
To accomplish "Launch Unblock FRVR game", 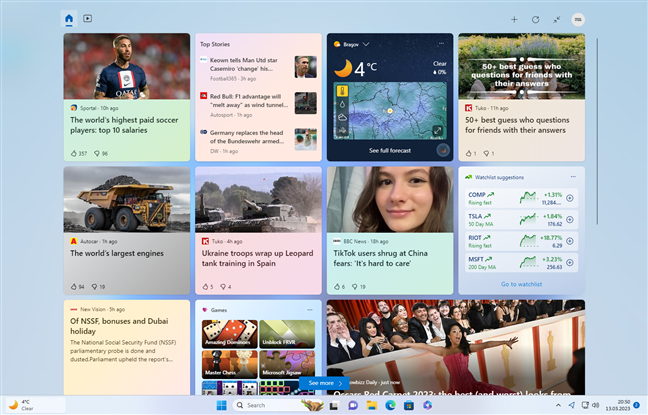I will [287, 334].
